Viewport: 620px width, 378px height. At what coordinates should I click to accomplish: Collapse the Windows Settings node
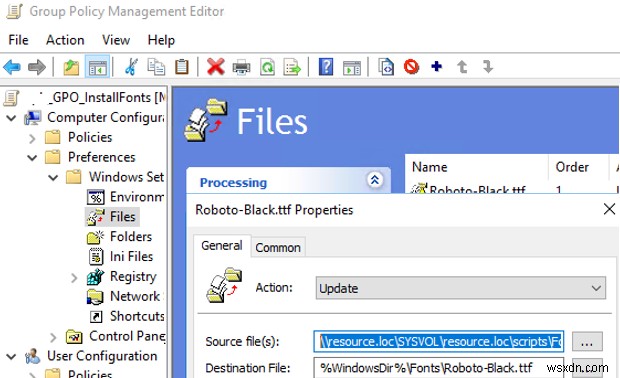(53, 178)
